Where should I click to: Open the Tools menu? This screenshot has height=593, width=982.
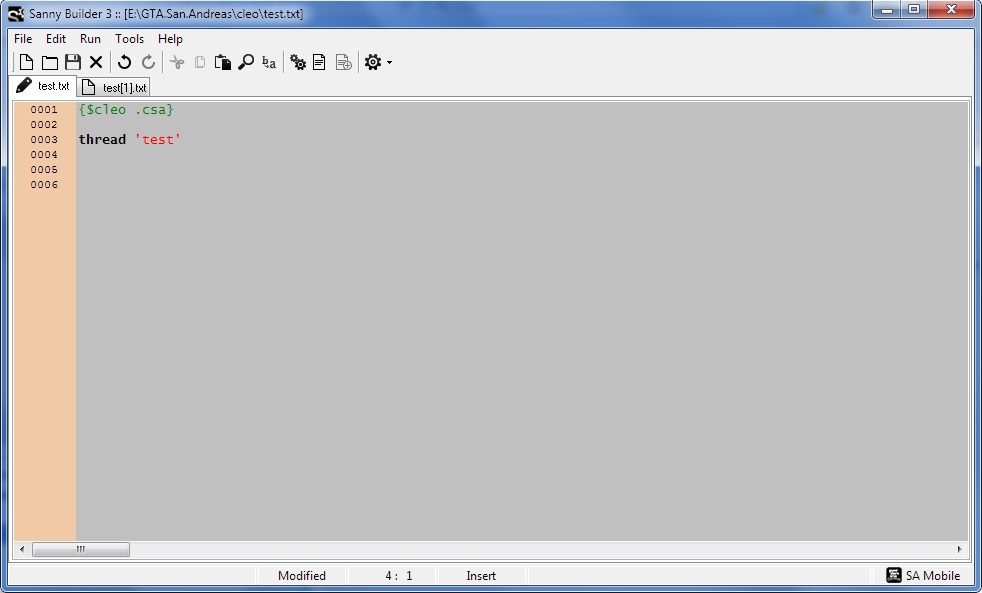(129, 38)
